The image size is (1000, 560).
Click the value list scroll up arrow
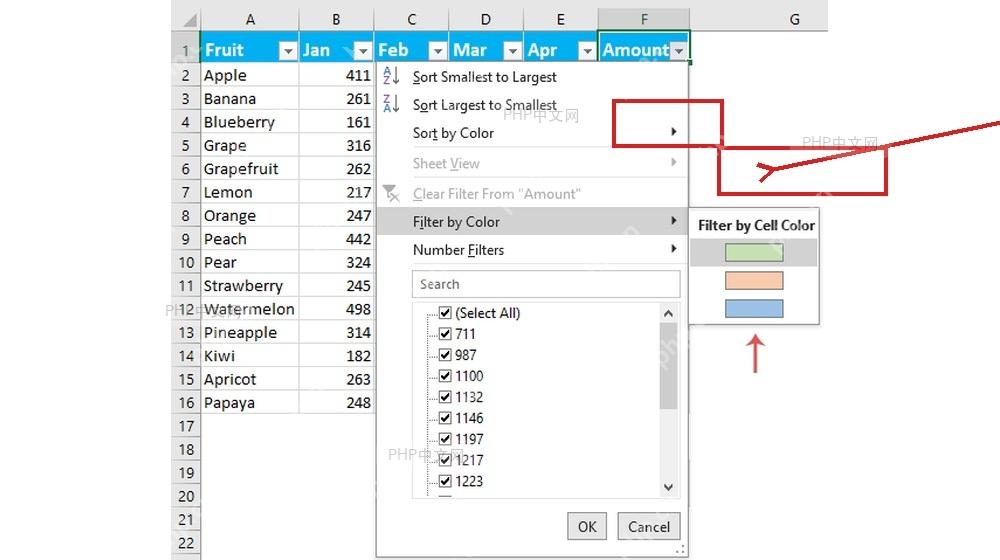pyautogui.click(x=668, y=313)
